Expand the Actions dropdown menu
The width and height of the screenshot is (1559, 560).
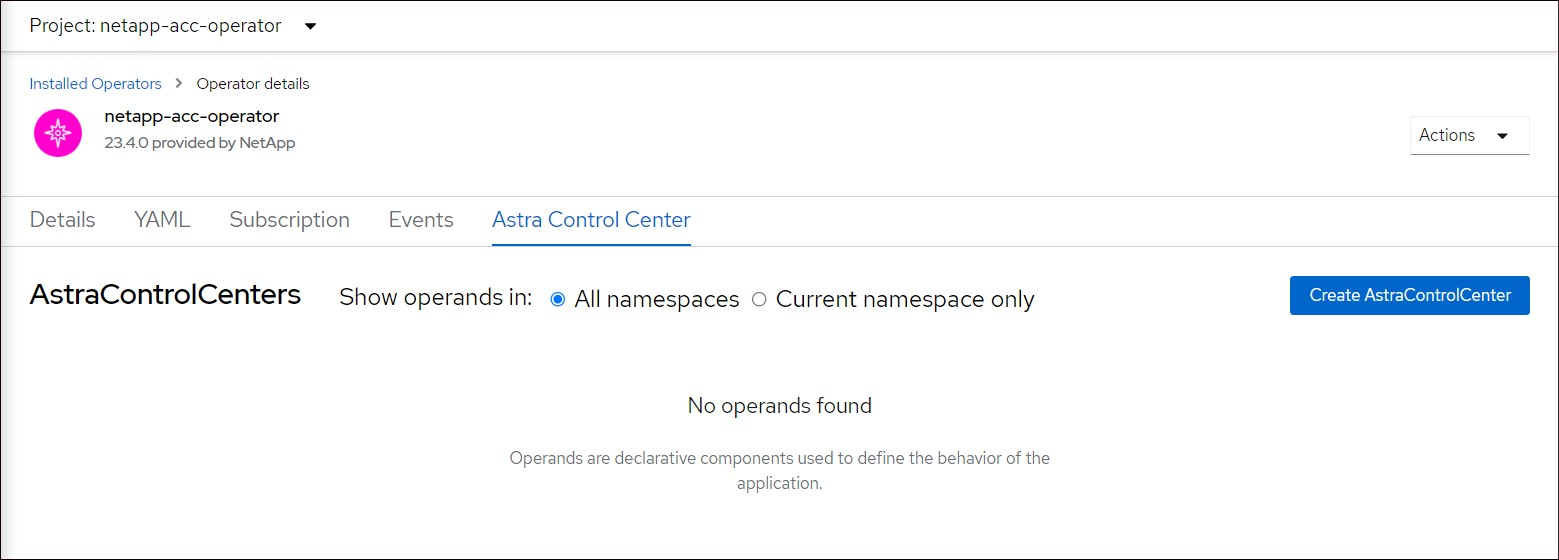[x=1469, y=136]
